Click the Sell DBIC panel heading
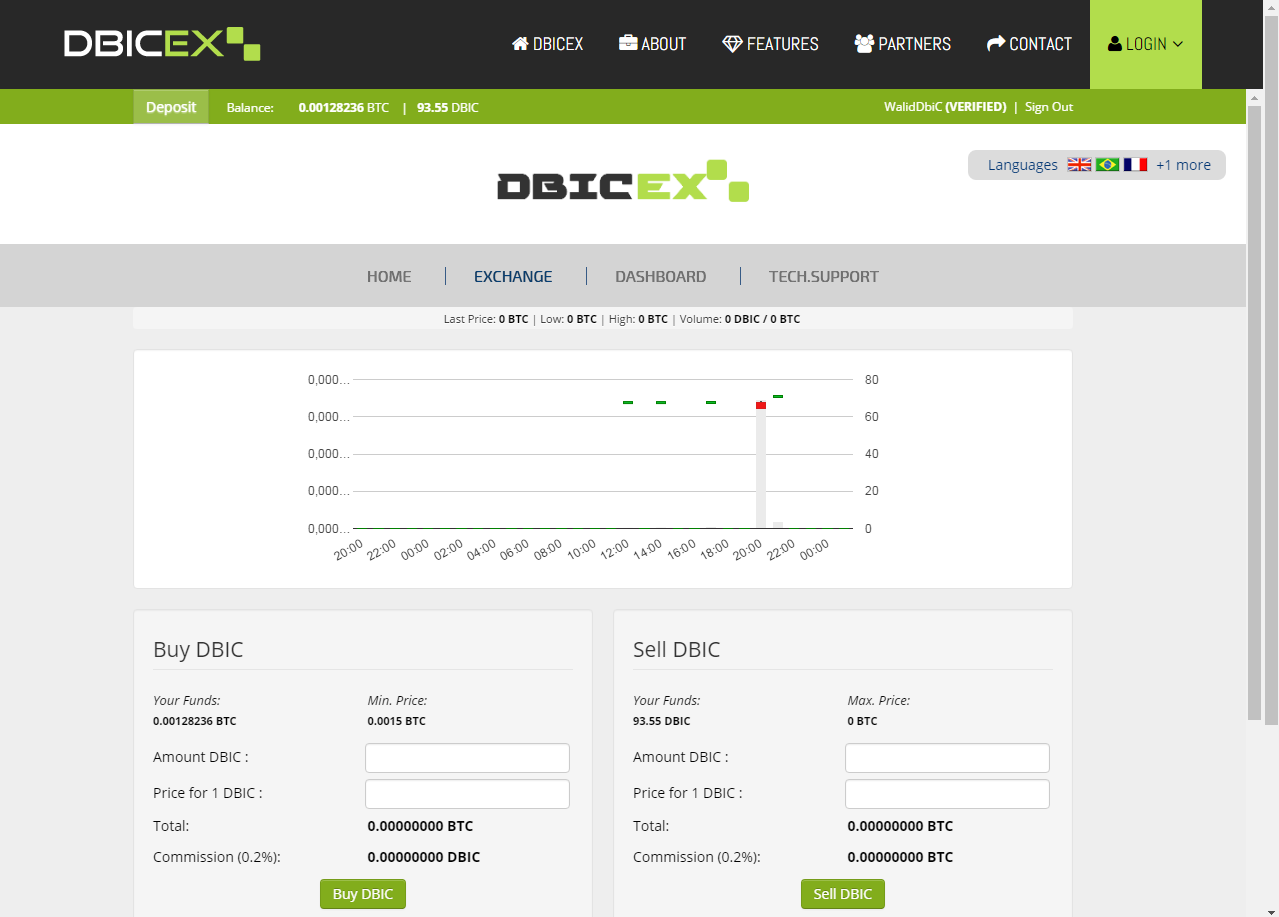 pos(677,649)
